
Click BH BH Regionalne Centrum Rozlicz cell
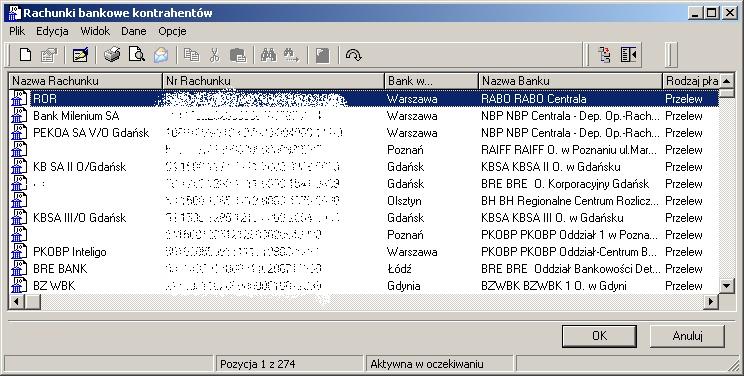tap(570, 201)
